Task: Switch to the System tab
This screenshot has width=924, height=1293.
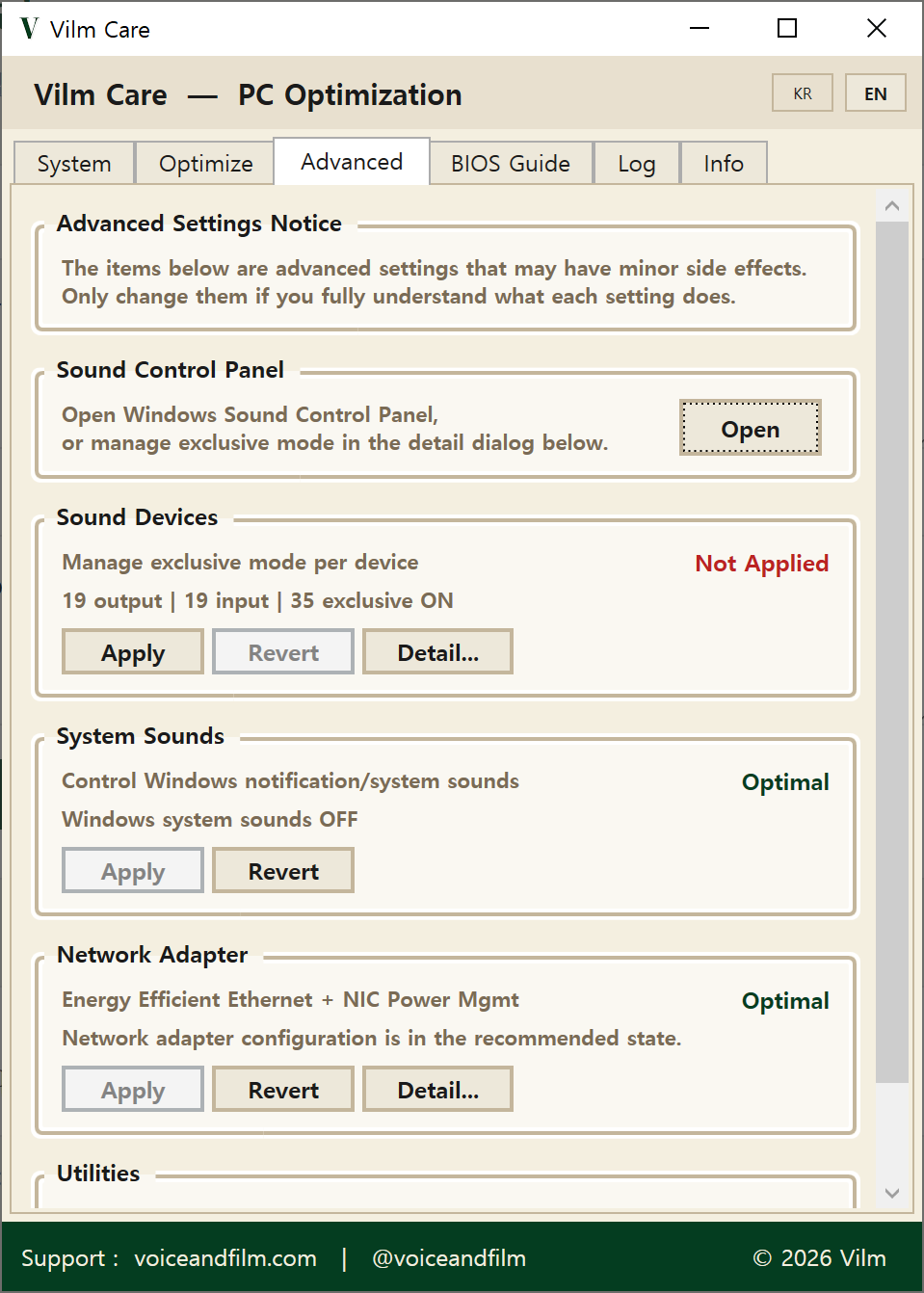Action: click(73, 163)
